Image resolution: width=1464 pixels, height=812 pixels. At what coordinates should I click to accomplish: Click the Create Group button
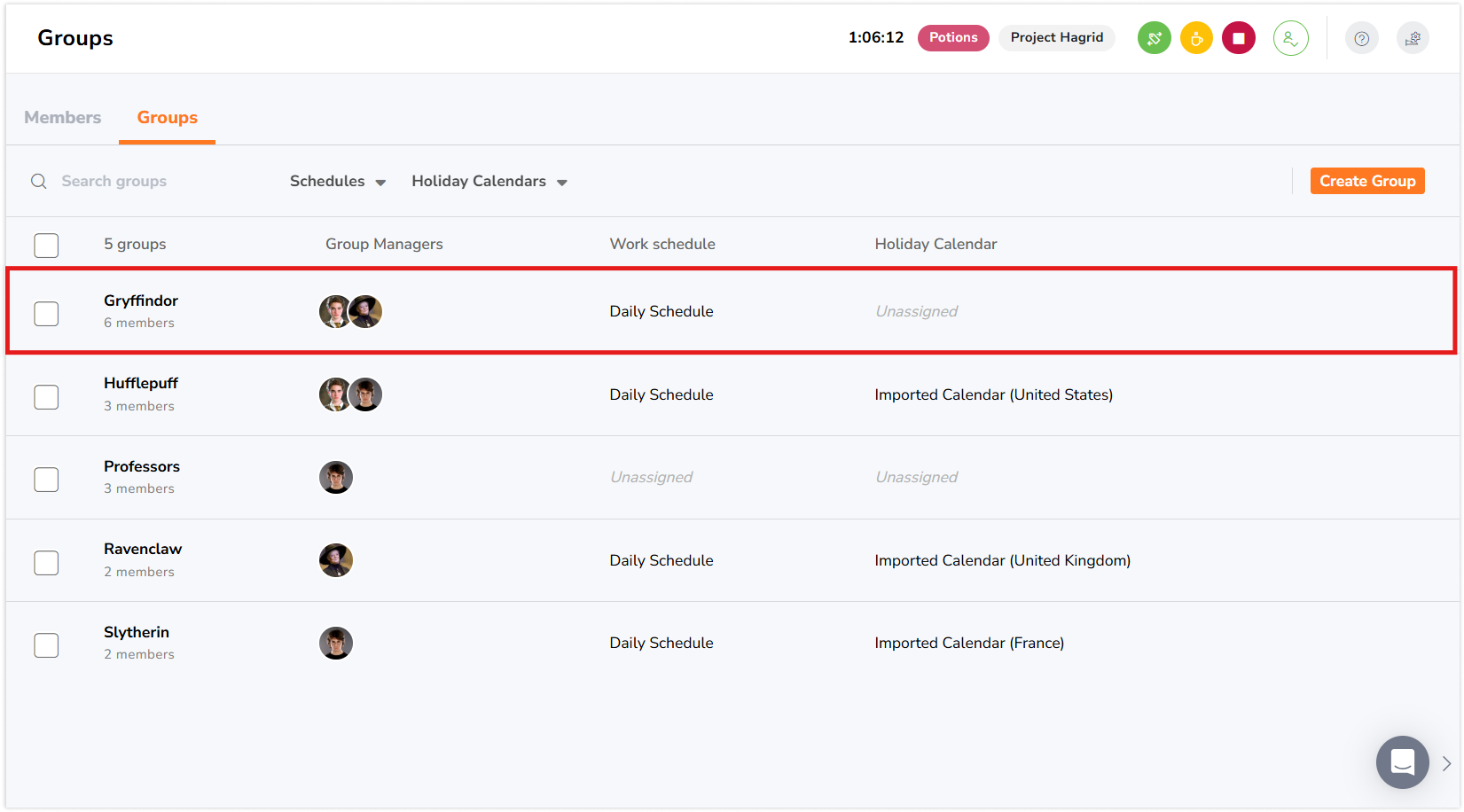1366,181
